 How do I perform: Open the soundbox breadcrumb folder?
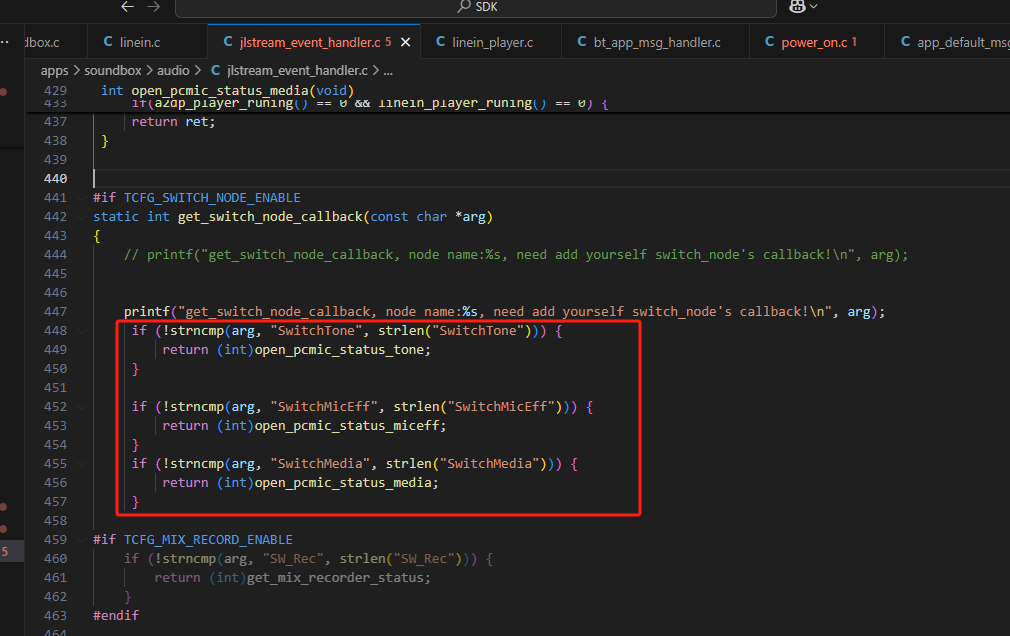[x=113, y=70]
